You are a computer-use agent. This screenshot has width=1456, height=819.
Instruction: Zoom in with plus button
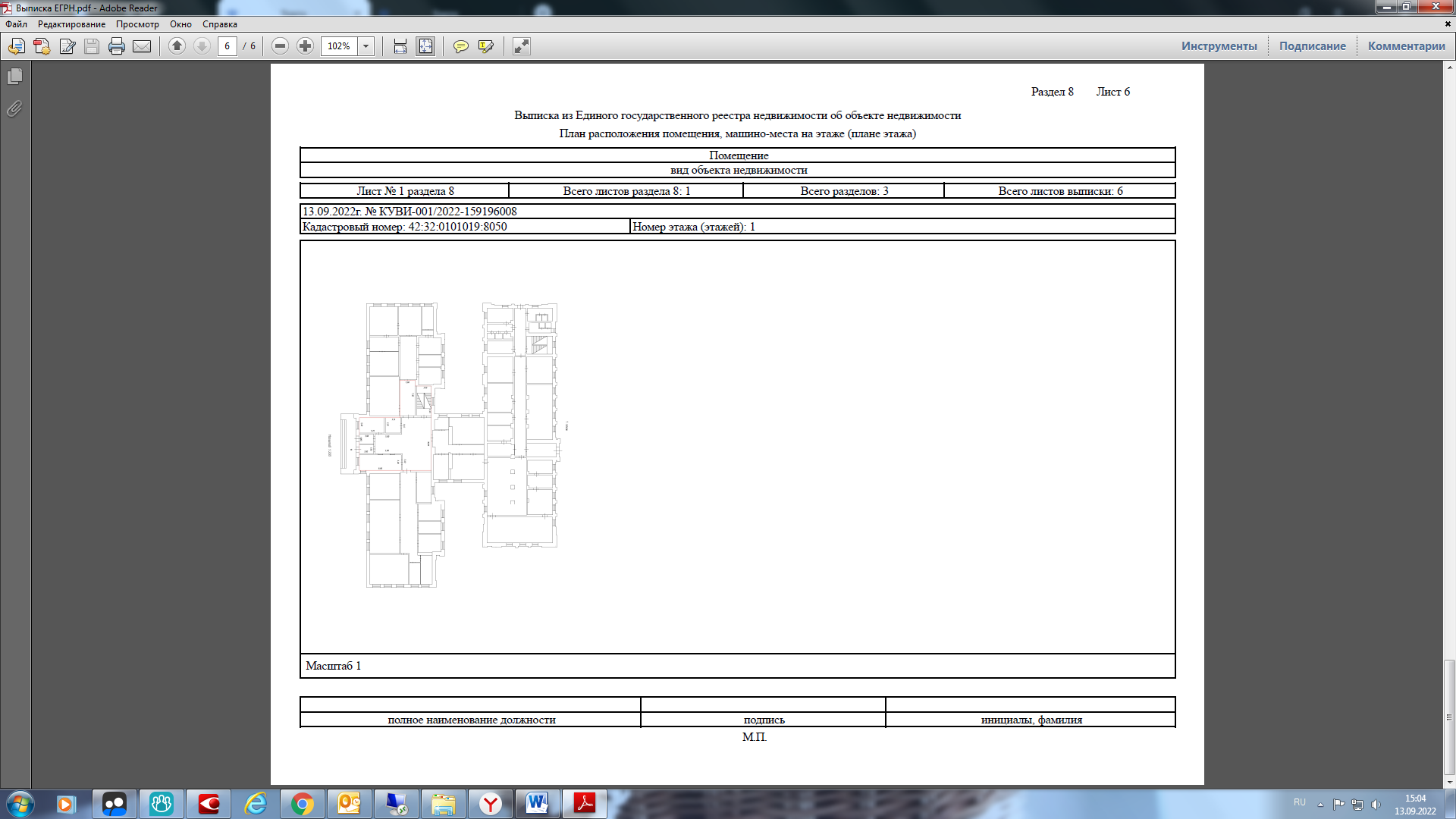point(305,46)
